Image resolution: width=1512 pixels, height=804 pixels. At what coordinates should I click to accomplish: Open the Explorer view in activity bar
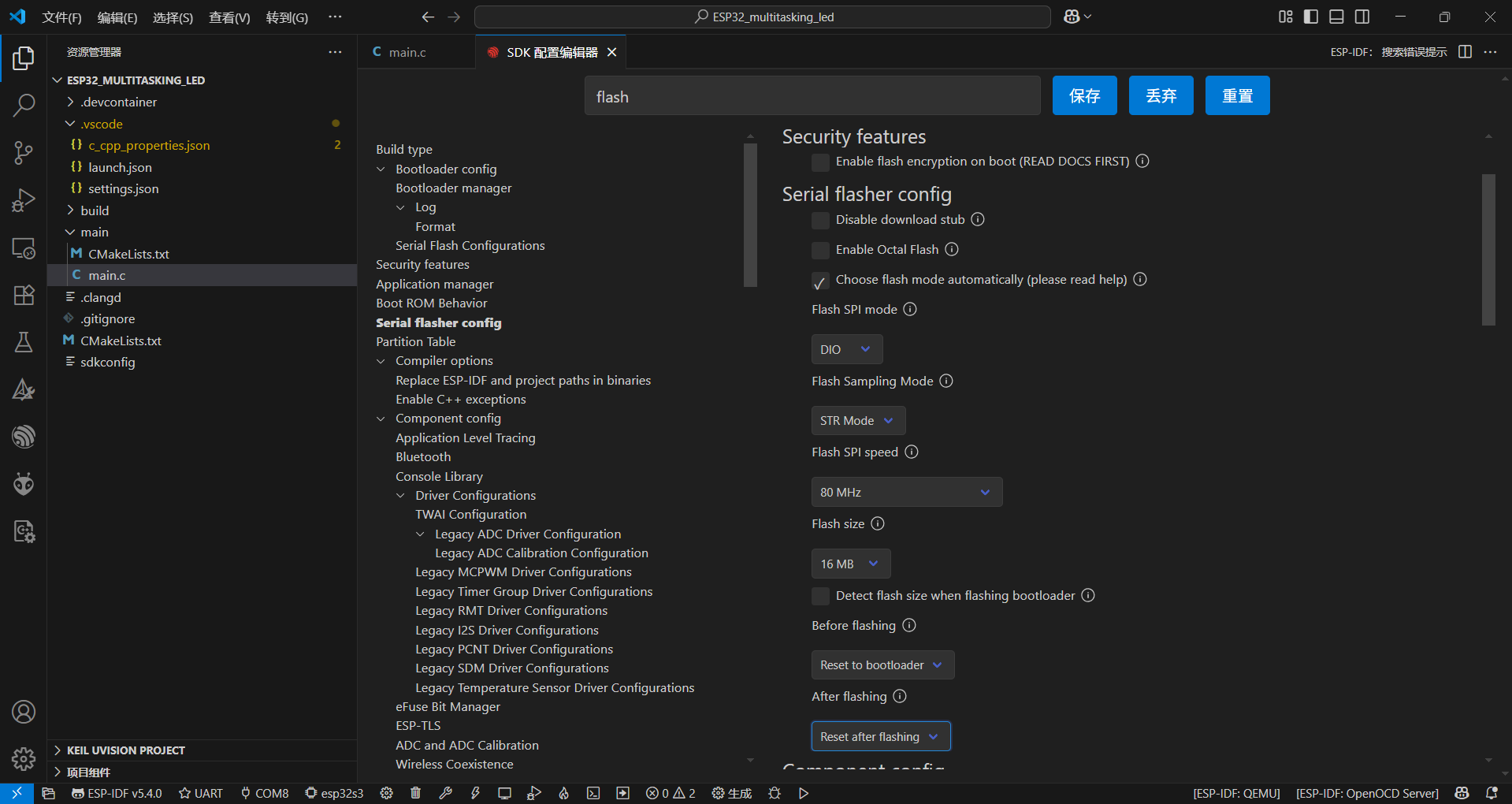pyautogui.click(x=24, y=58)
